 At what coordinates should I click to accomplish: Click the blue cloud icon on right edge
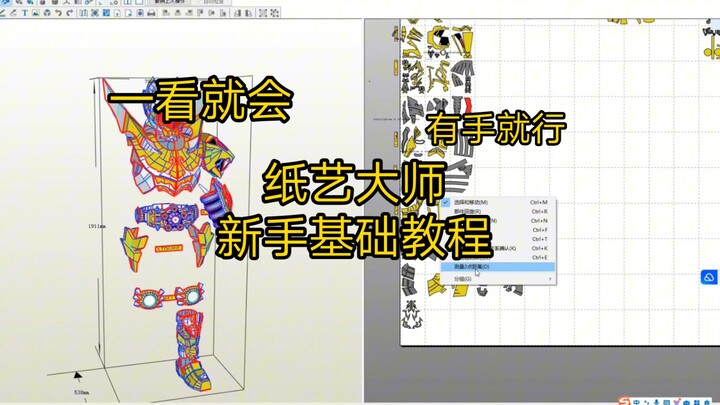709,277
